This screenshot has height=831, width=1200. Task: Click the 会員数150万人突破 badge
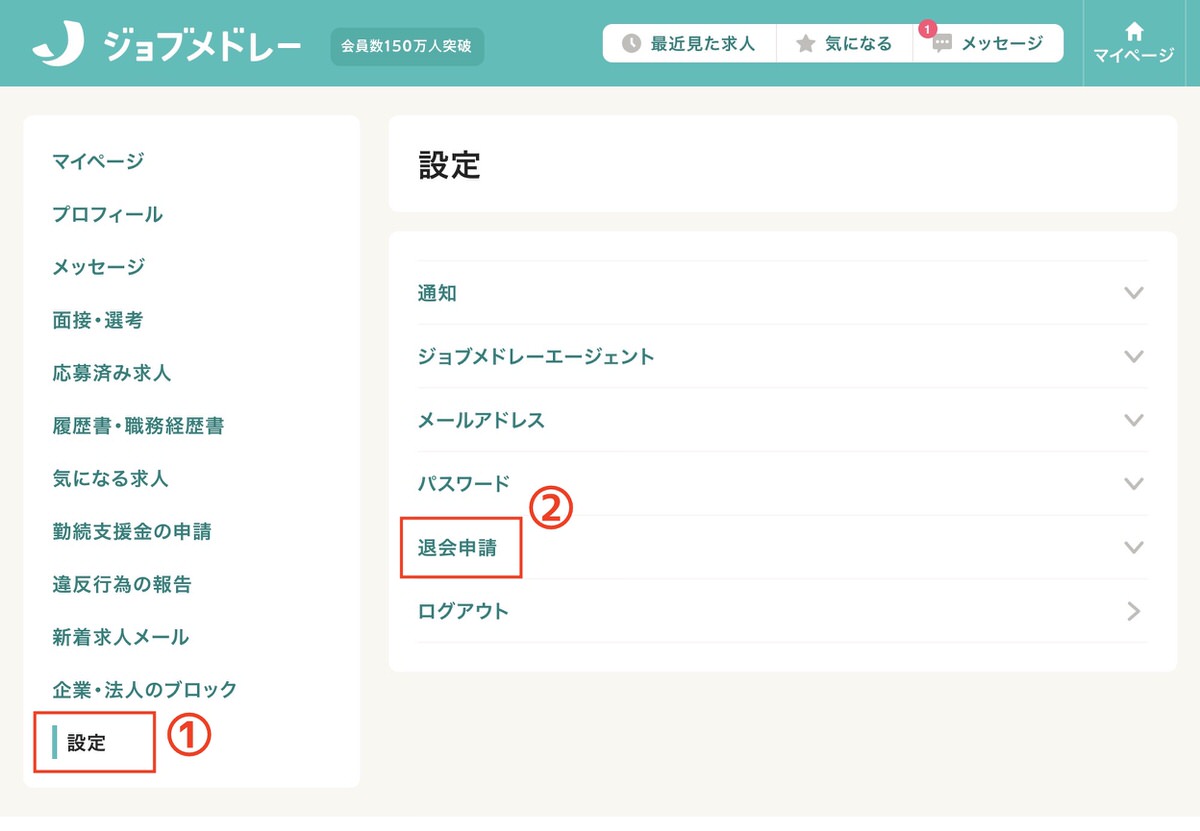pyautogui.click(x=407, y=46)
